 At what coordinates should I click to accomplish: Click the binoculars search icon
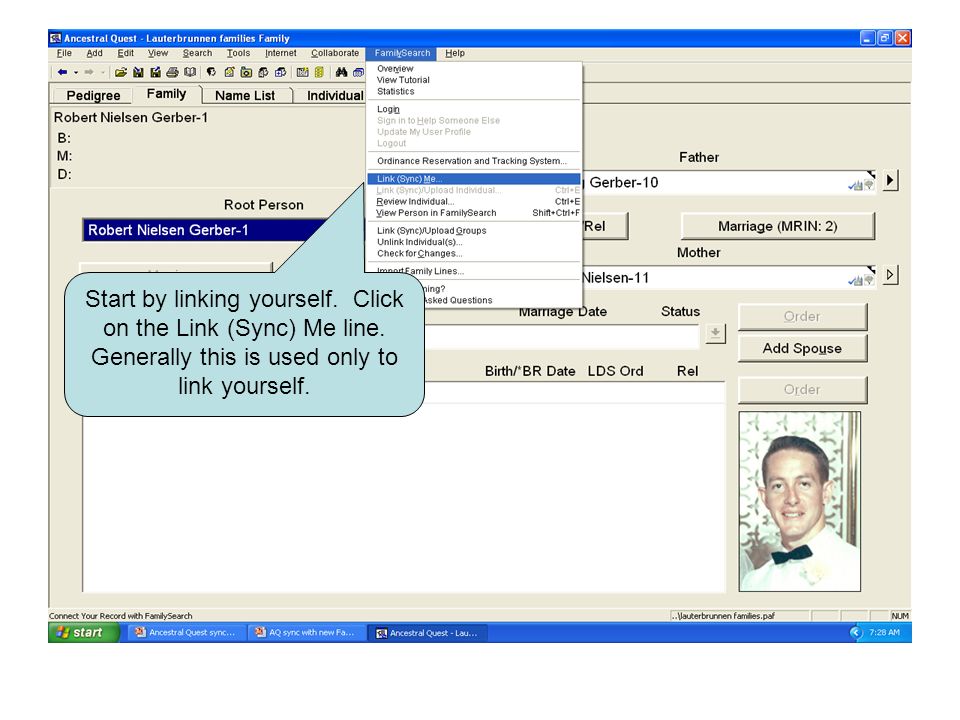pos(342,72)
